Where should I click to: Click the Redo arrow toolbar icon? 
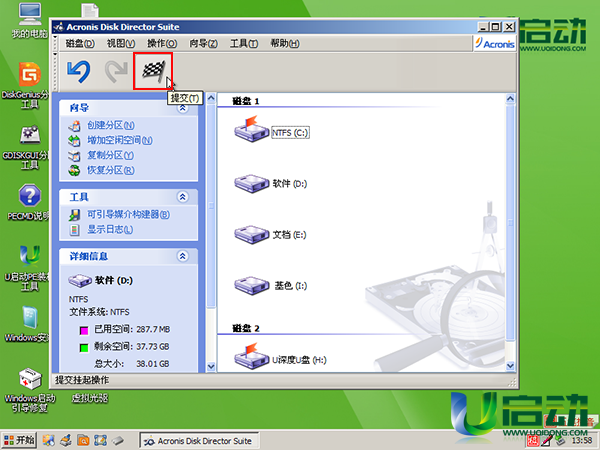click(116, 72)
